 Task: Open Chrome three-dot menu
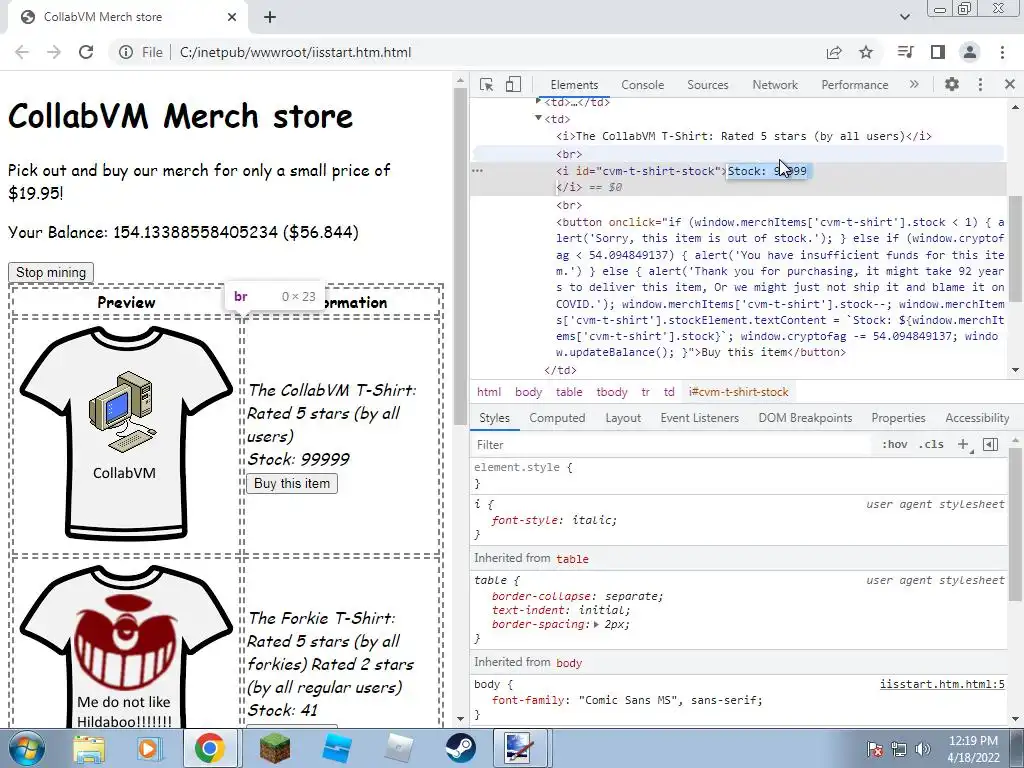point(1002,52)
